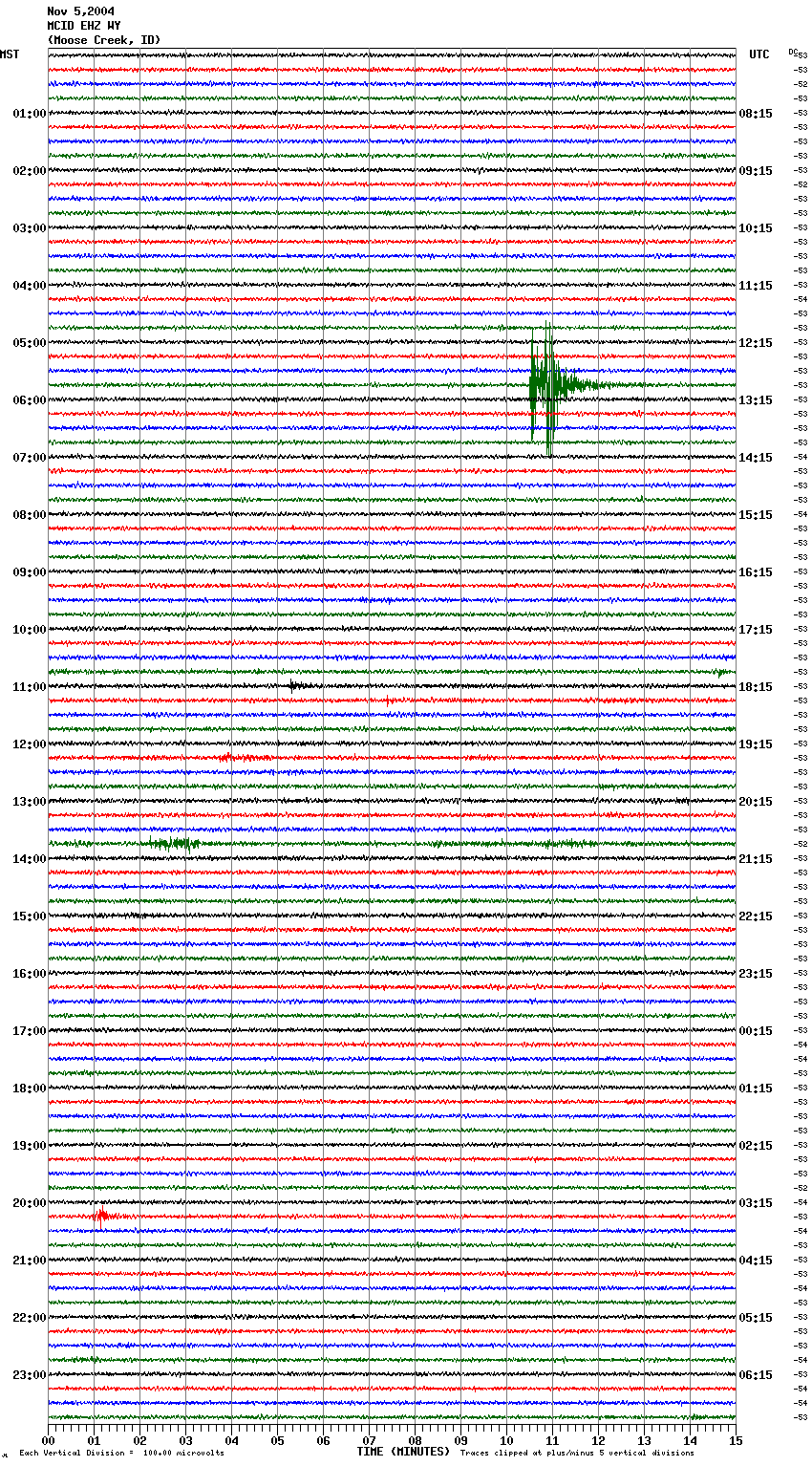Select the 15:00 MST row label
The height and width of the screenshot is (1466, 812).
pos(30,916)
